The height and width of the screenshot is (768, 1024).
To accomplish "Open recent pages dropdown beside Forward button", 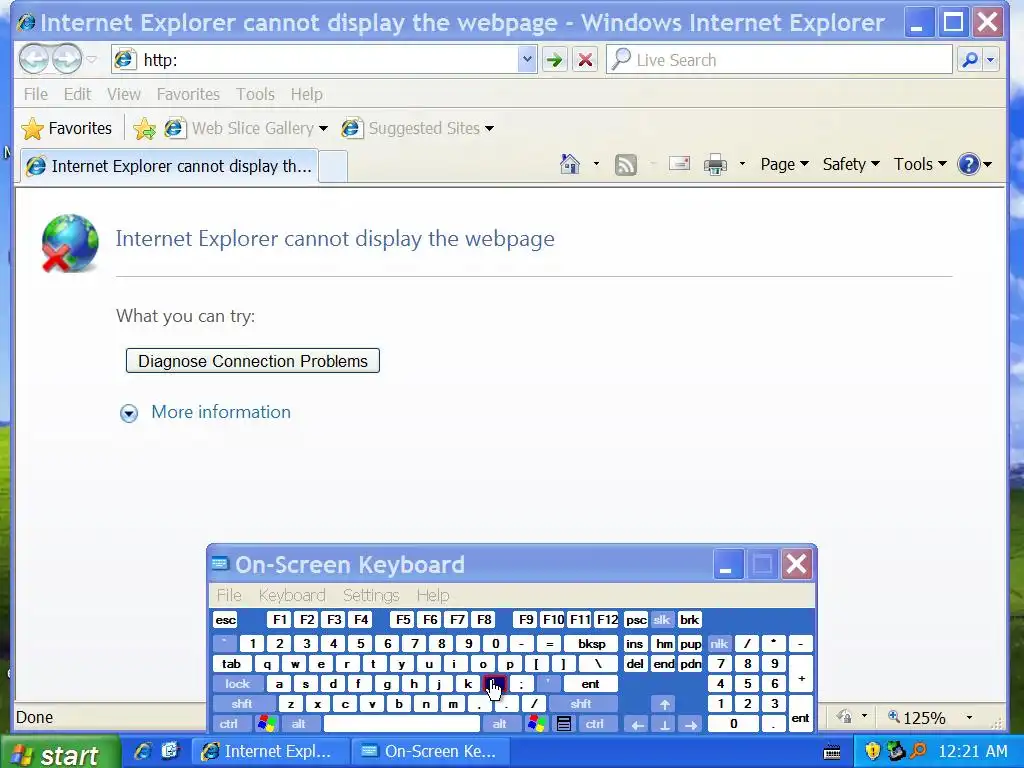I will coord(91,60).
